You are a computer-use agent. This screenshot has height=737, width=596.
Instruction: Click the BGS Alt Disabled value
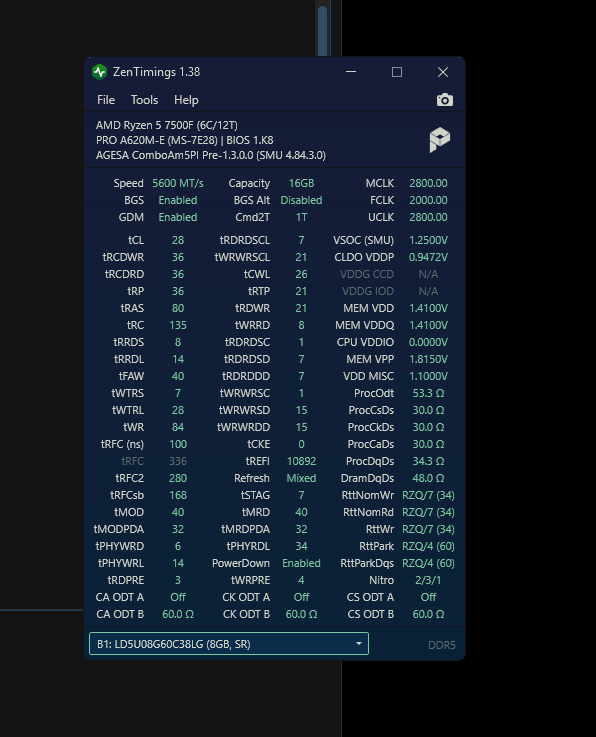point(301,200)
